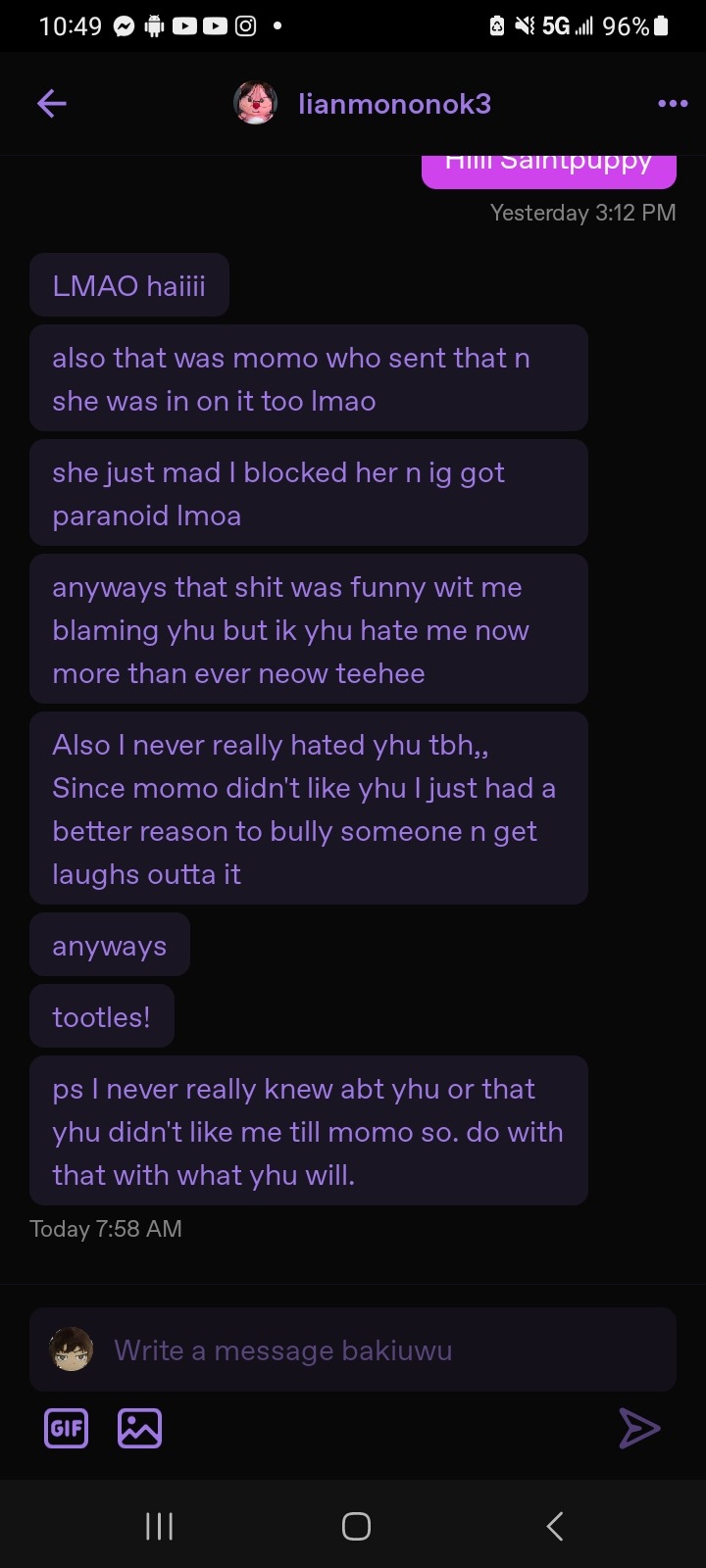This screenshot has width=706, height=1568.
Task: Select the 'ps I never really knew' message
Action: tap(309, 1131)
